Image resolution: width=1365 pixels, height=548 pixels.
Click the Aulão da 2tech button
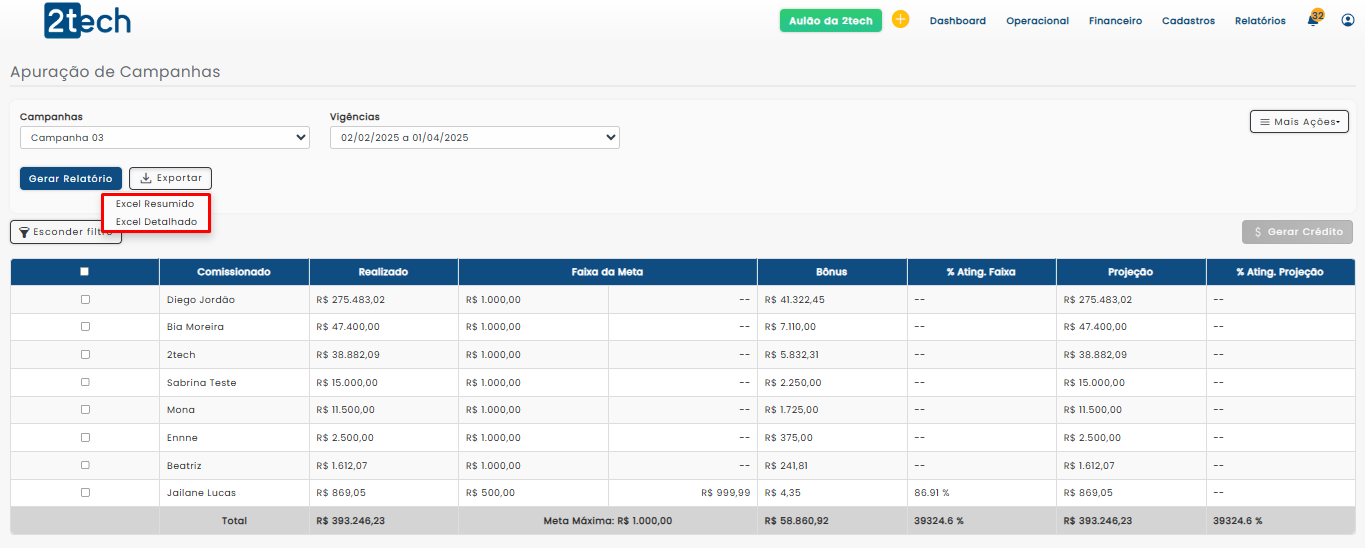pyautogui.click(x=830, y=21)
